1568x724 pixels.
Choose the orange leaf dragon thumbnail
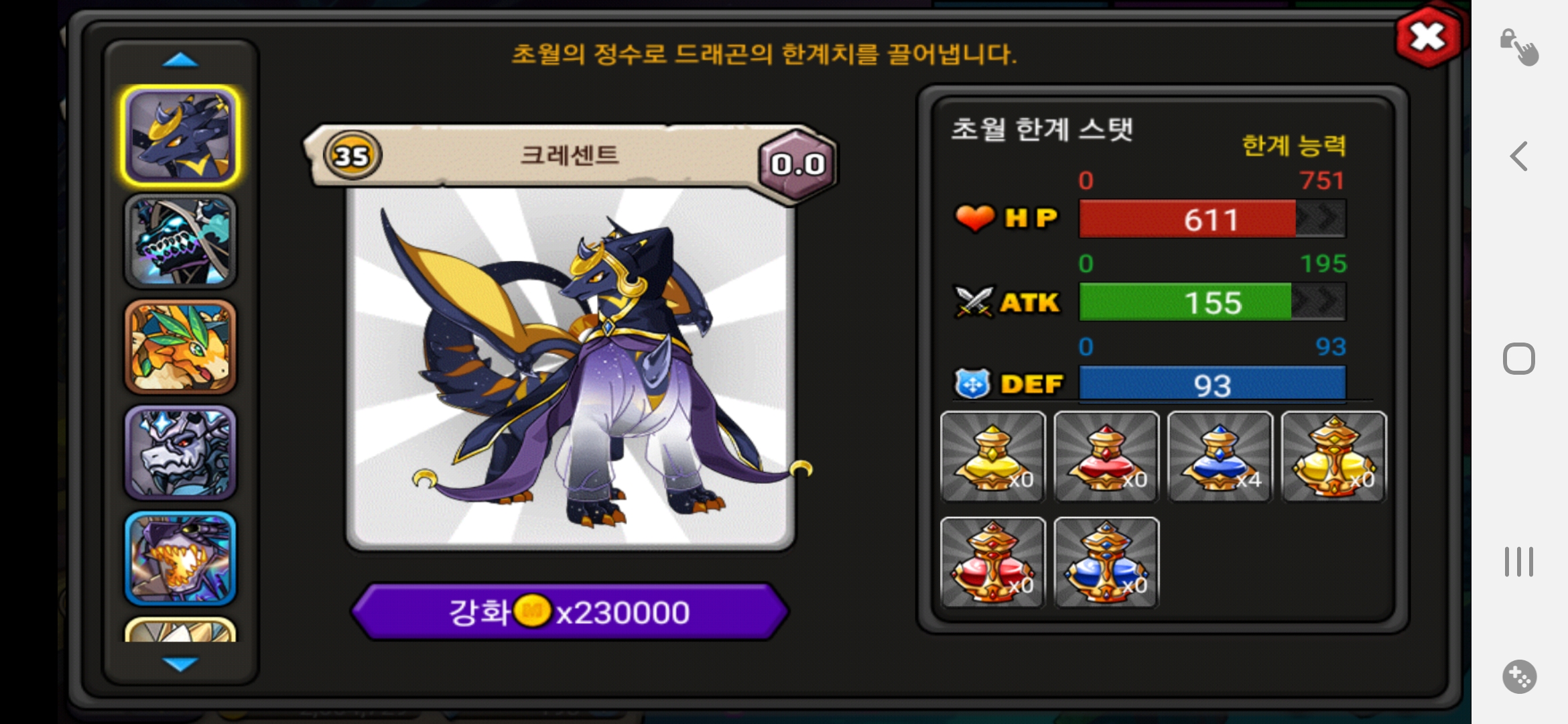(180, 347)
